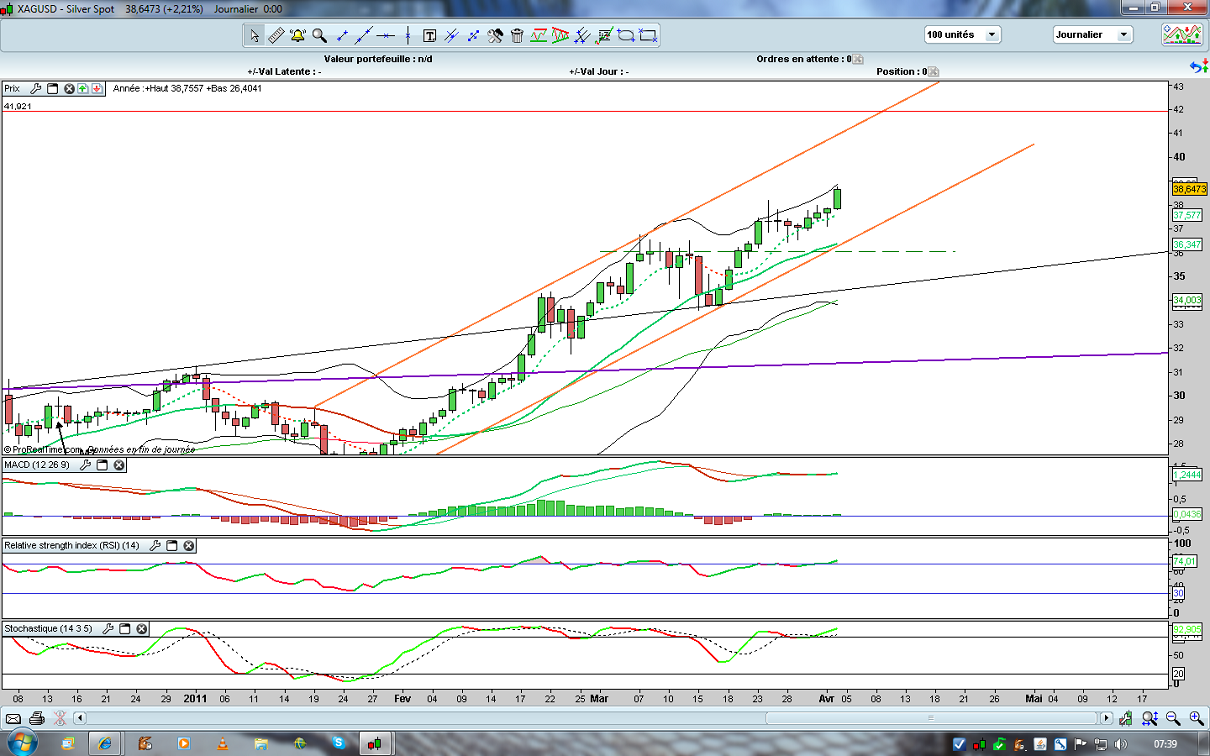Screen dimensions: 1210x756
Task: Select the ellipse drawing tool
Action: (x=626, y=36)
